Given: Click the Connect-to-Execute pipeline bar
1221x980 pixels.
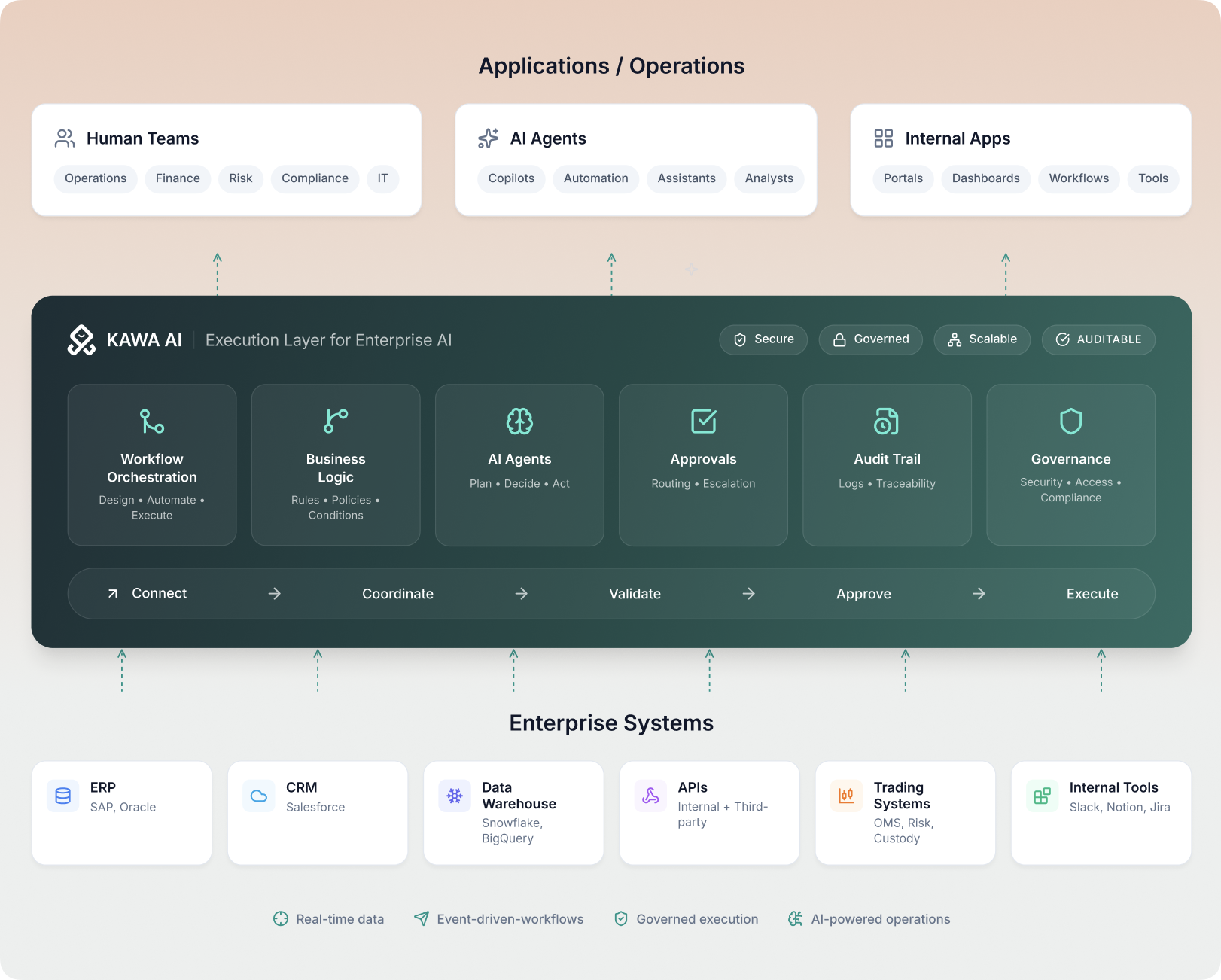Looking at the screenshot, I should point(611,593).
